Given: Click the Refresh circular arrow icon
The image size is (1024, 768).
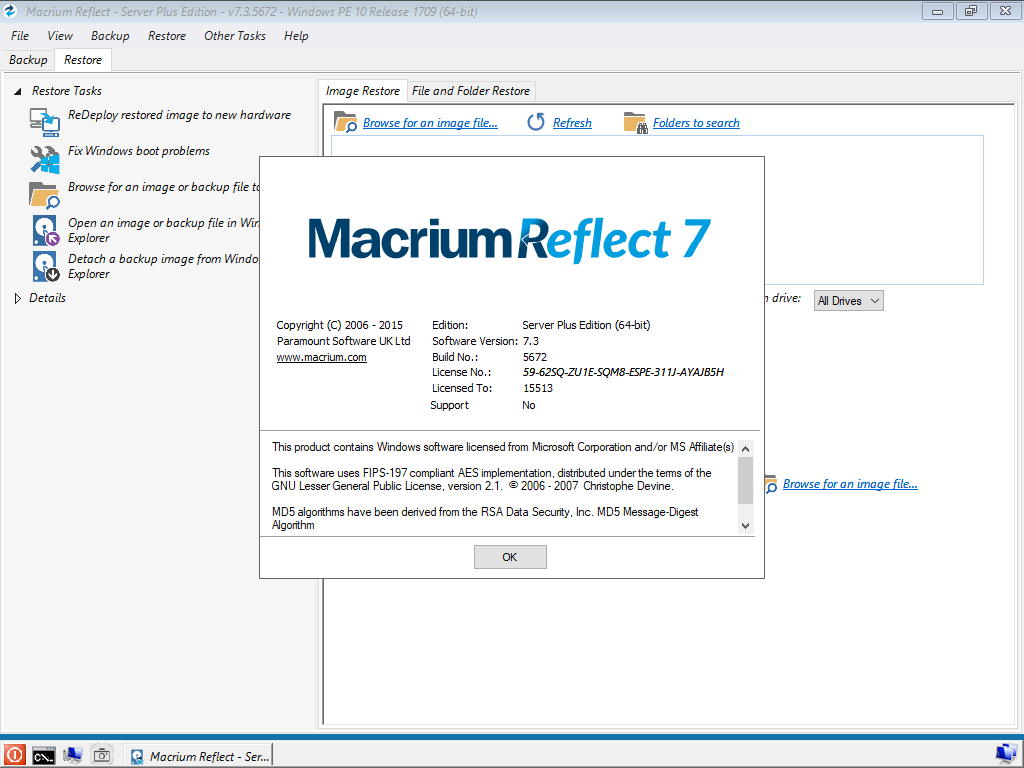Looking at the screenshot, I should [x=536, y=122].
